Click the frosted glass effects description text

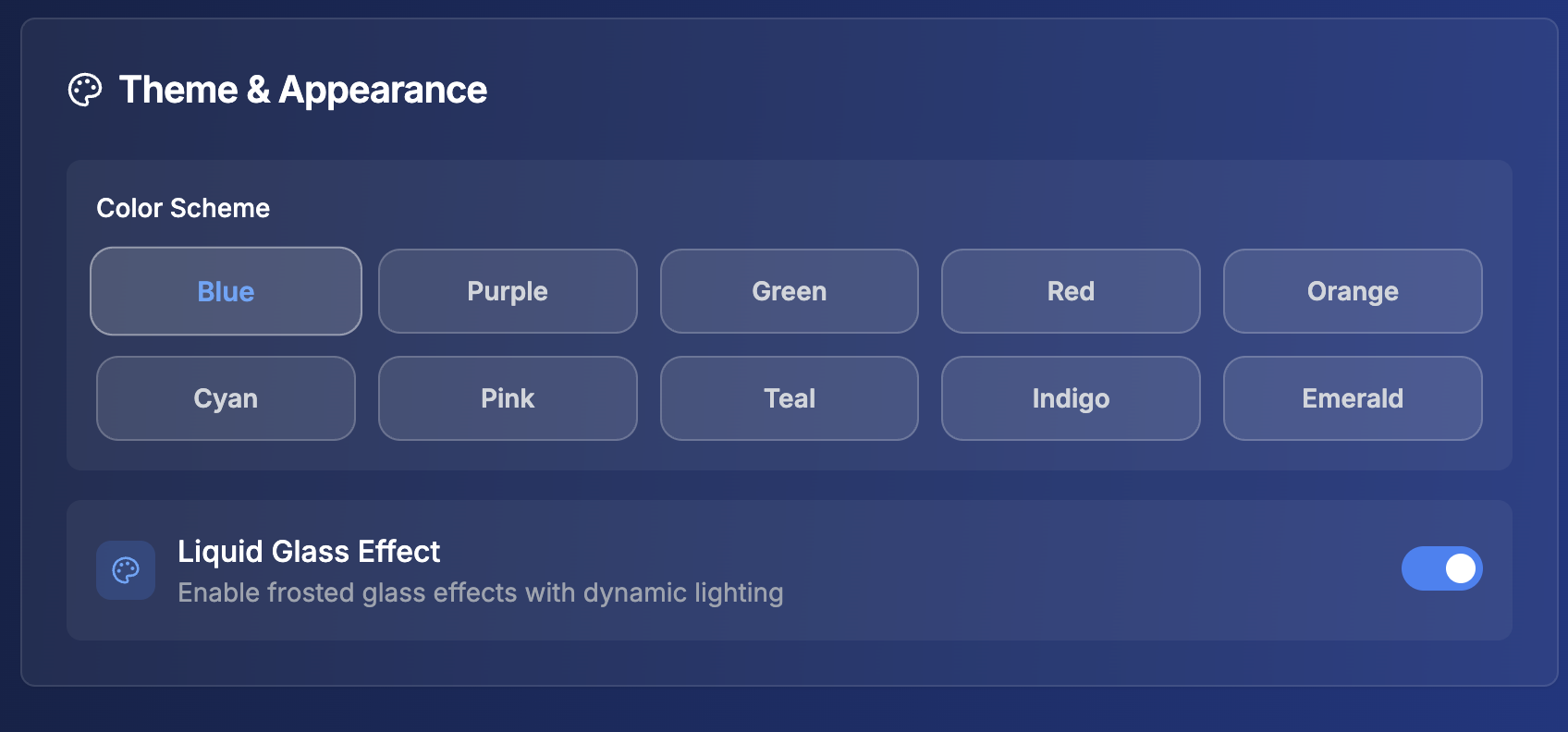(x=480, y=592)
